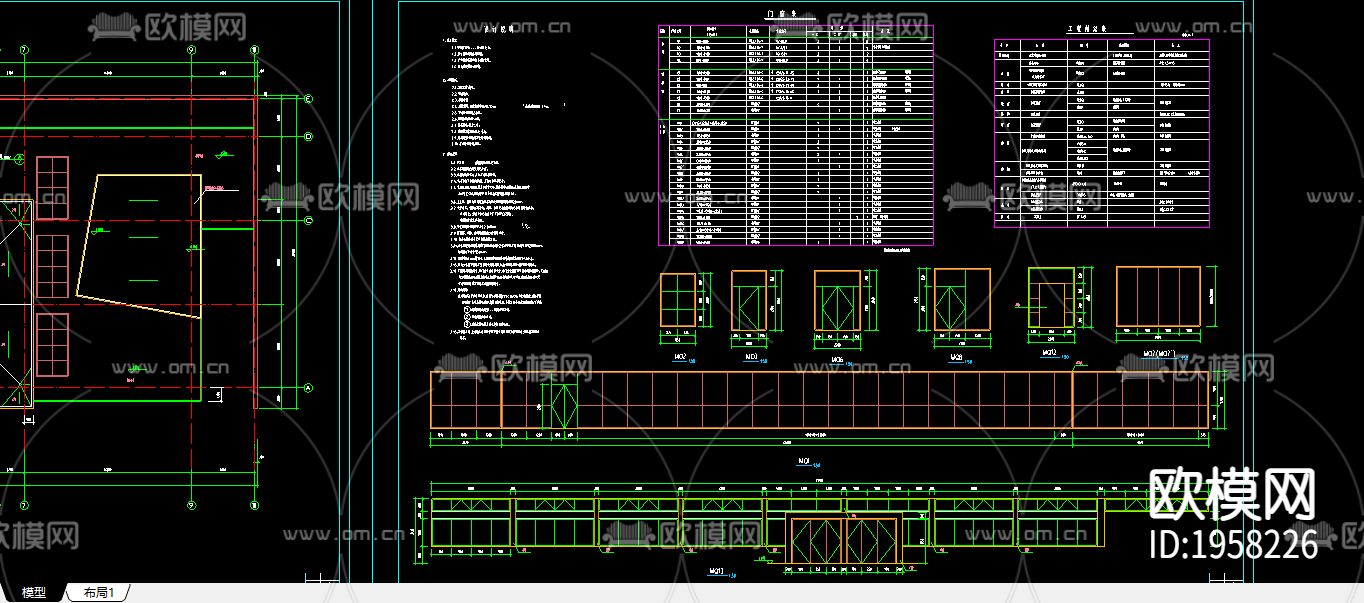This screenshot has height=603, width=1364.
Task: Select the long orange curtain wall elevation
Action: 820,400
